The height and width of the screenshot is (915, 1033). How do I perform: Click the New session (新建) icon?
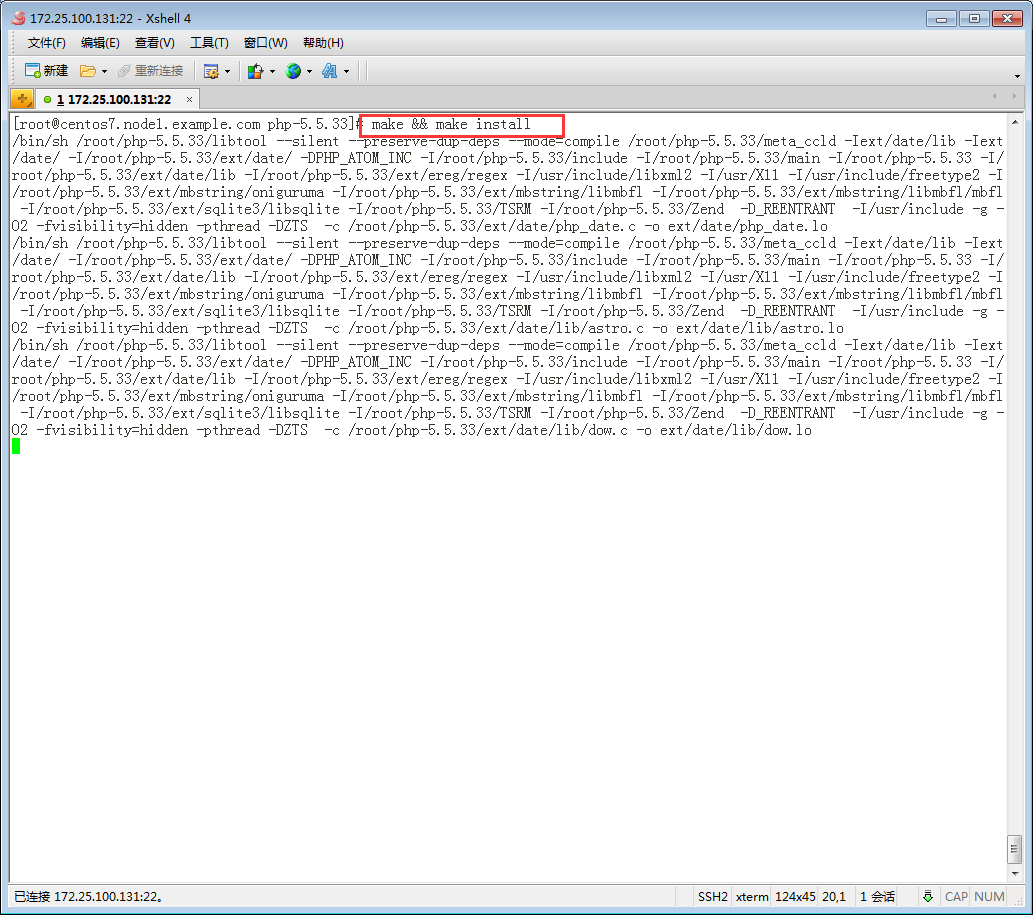(45, 71)
